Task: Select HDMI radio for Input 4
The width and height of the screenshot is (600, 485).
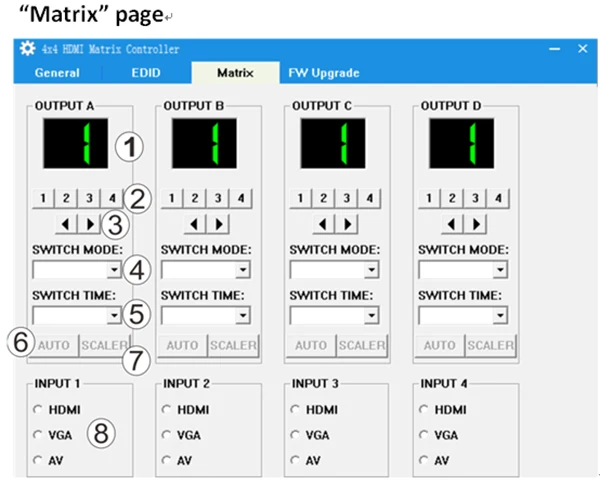Action: (x=423, y=409)
